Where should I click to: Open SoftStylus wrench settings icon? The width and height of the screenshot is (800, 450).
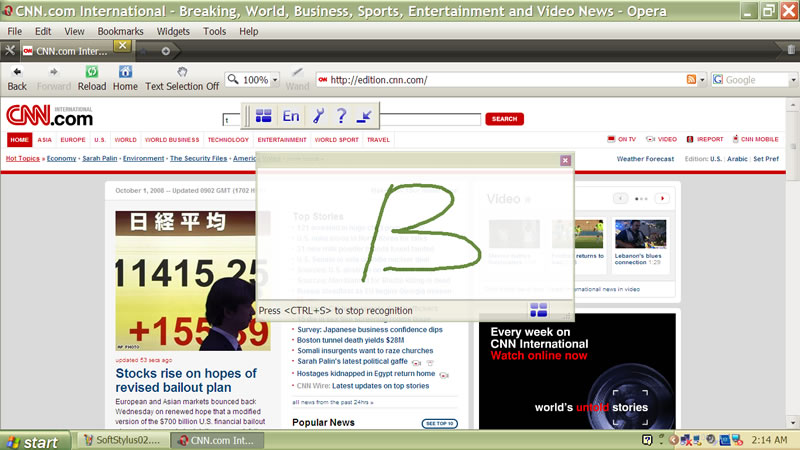tap(318, 116)
